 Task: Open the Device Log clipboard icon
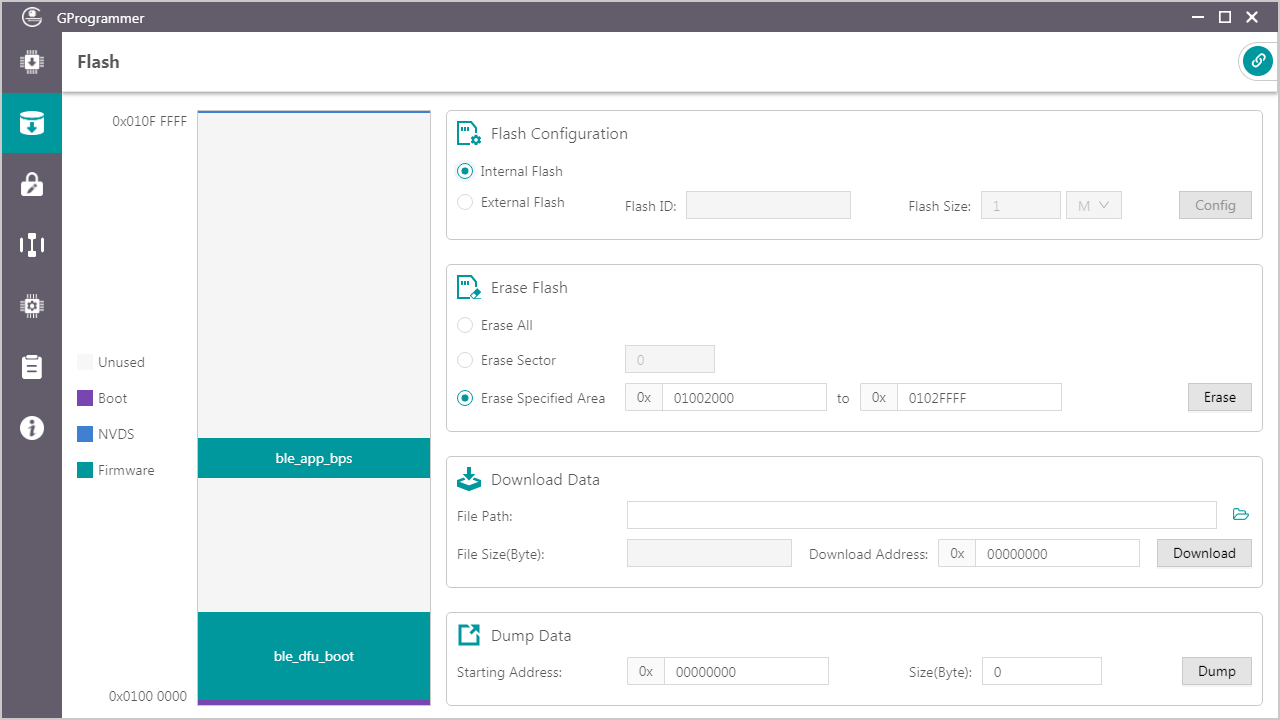tap(31, 367)
